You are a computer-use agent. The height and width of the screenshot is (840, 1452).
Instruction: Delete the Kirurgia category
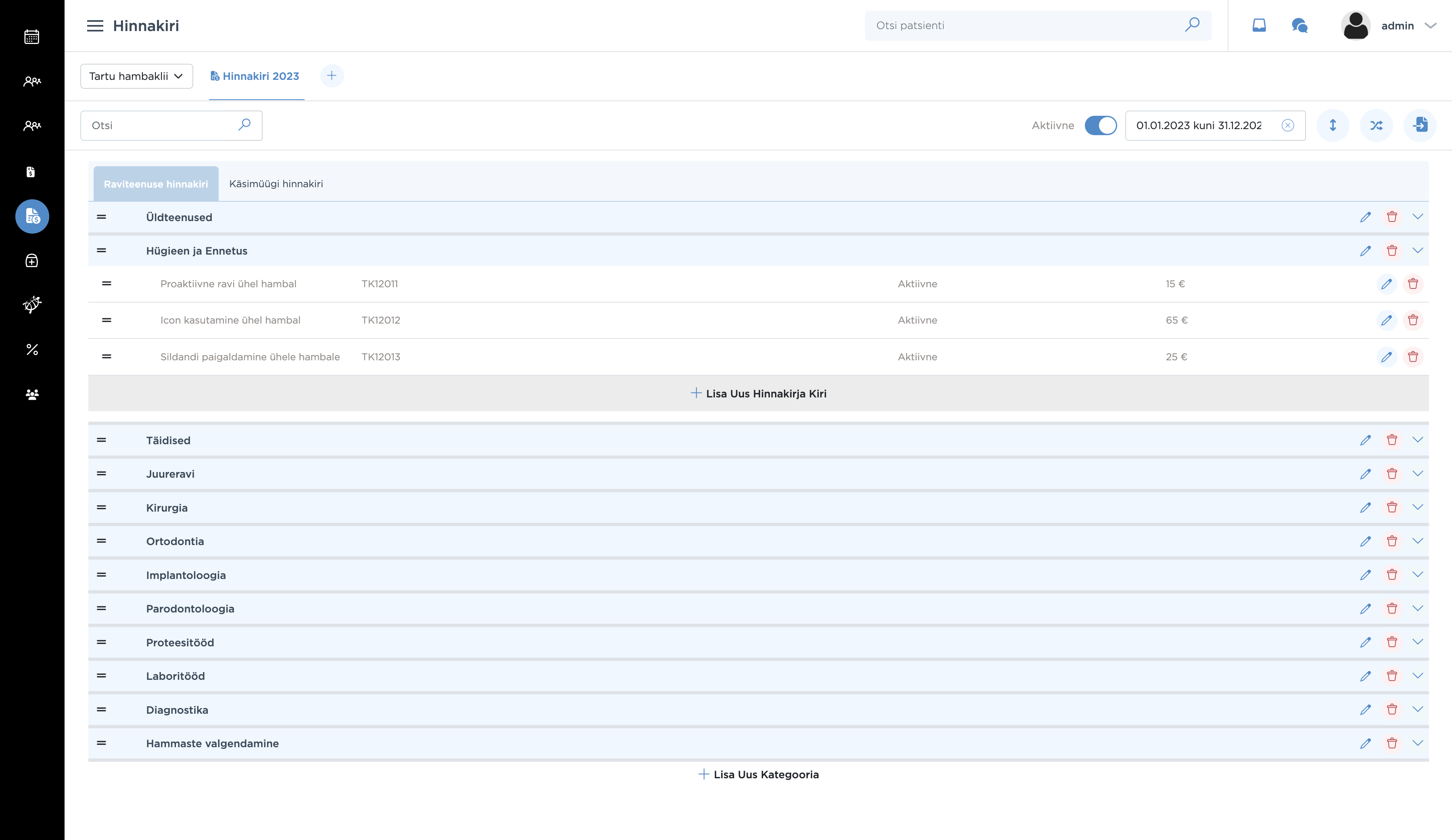1391,508
